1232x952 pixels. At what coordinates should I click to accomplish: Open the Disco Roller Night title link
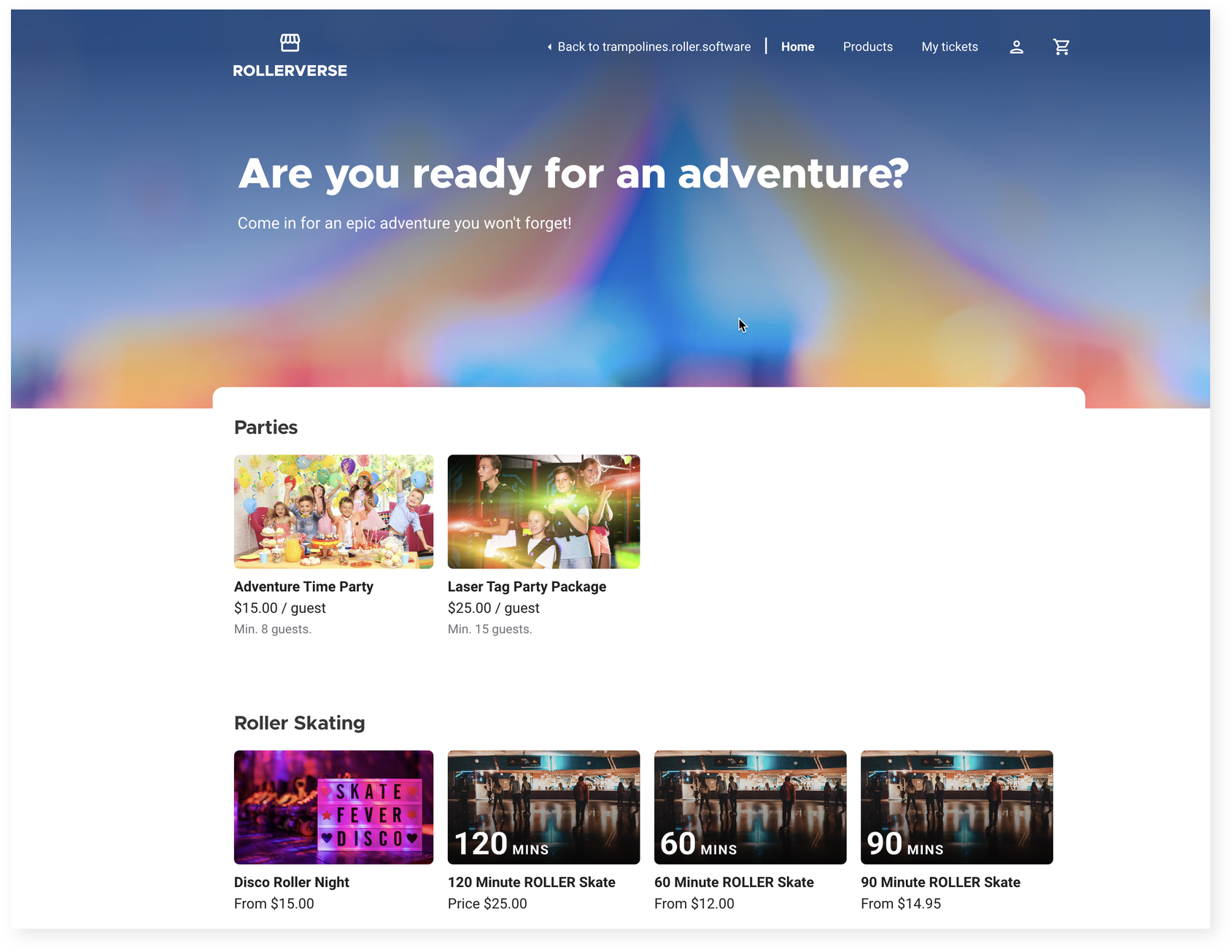[x=291, y=882]
